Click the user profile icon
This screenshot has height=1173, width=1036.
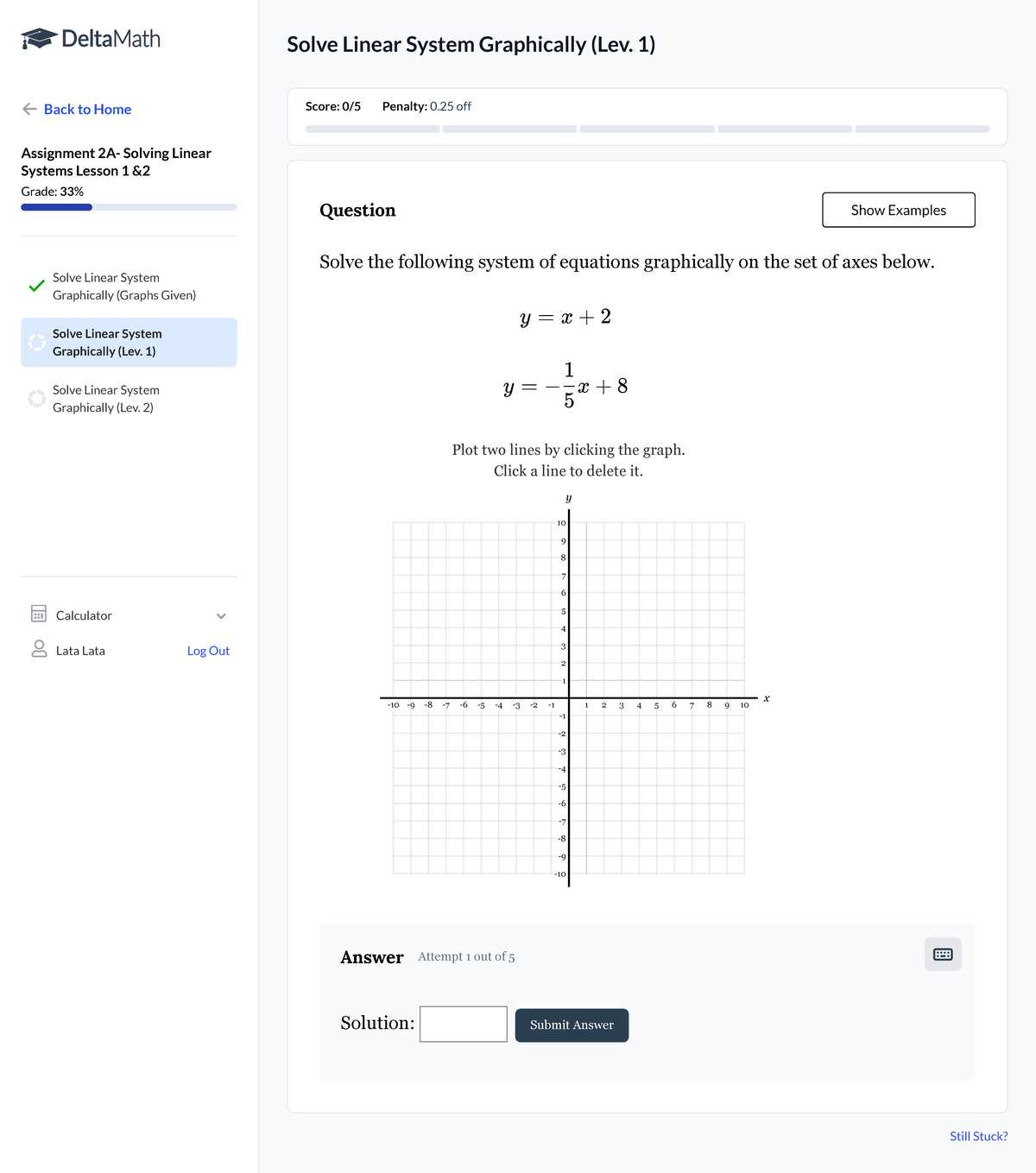[39, 649]
